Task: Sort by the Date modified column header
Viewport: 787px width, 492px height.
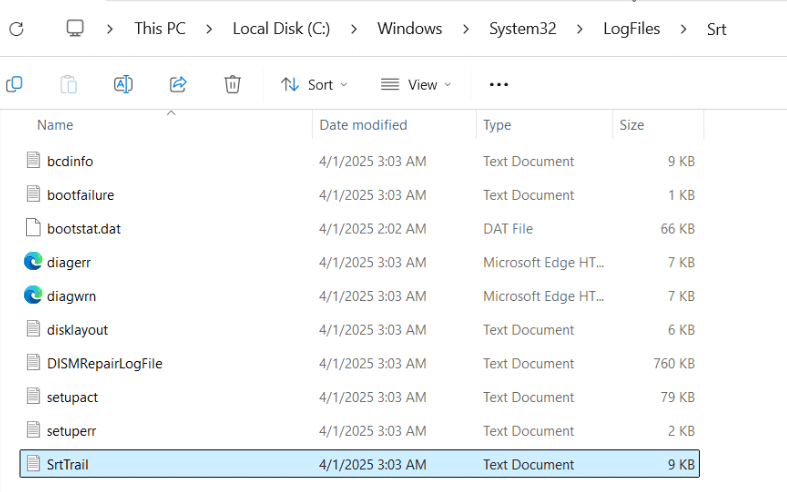Action: (363, 125)
